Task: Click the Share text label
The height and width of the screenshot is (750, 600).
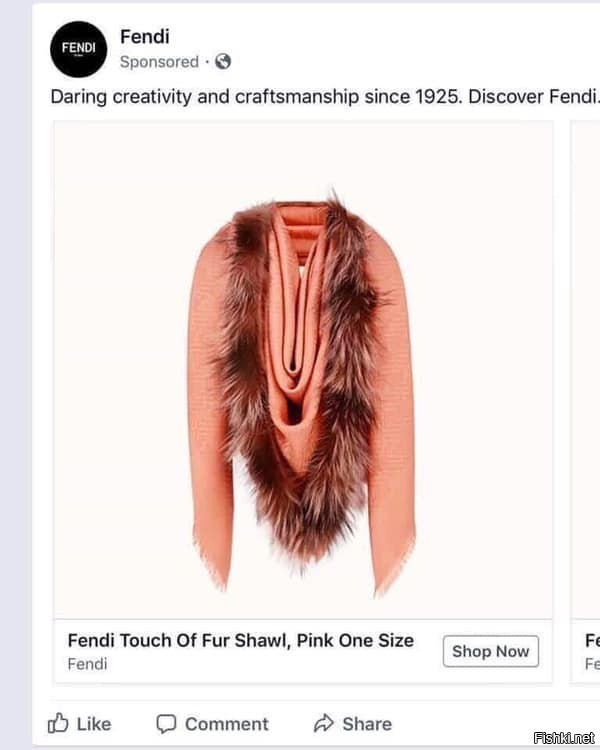Action: pyautogui.click(x=367, y=724)
